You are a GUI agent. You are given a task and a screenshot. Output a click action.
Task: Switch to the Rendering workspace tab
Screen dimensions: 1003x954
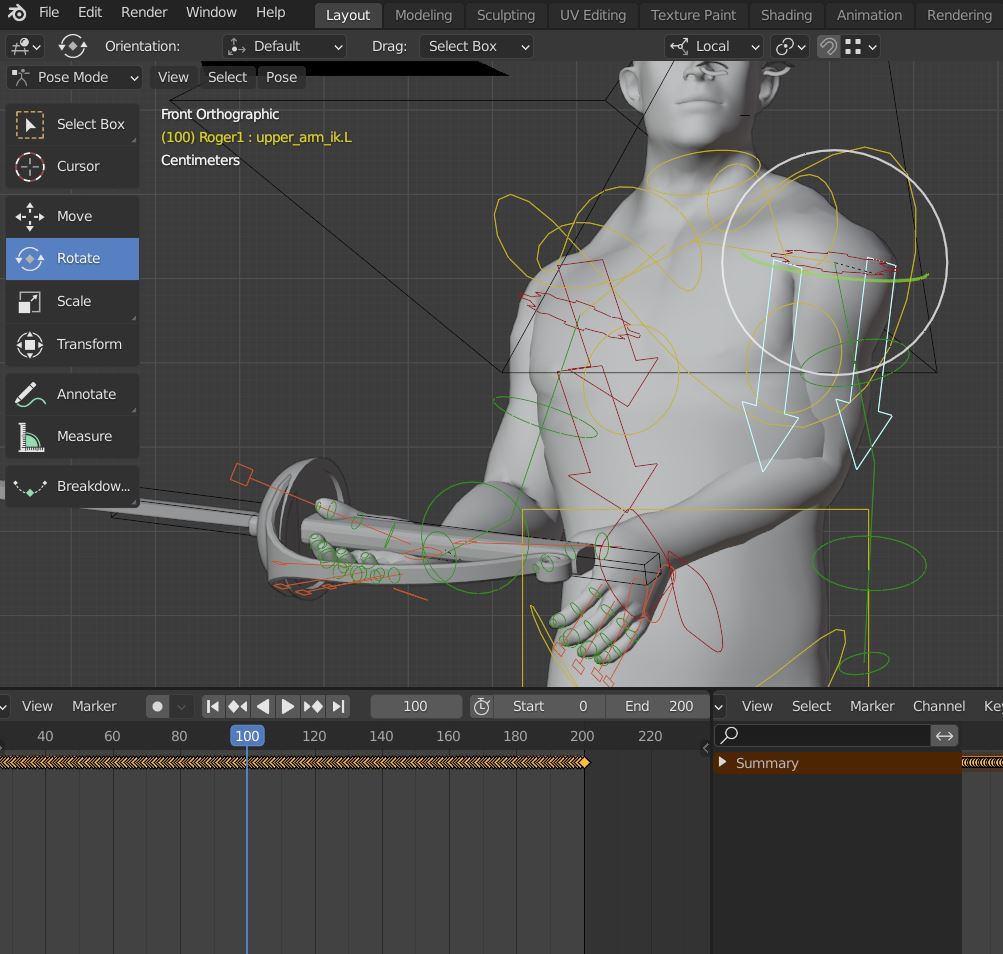pos(960,15)
